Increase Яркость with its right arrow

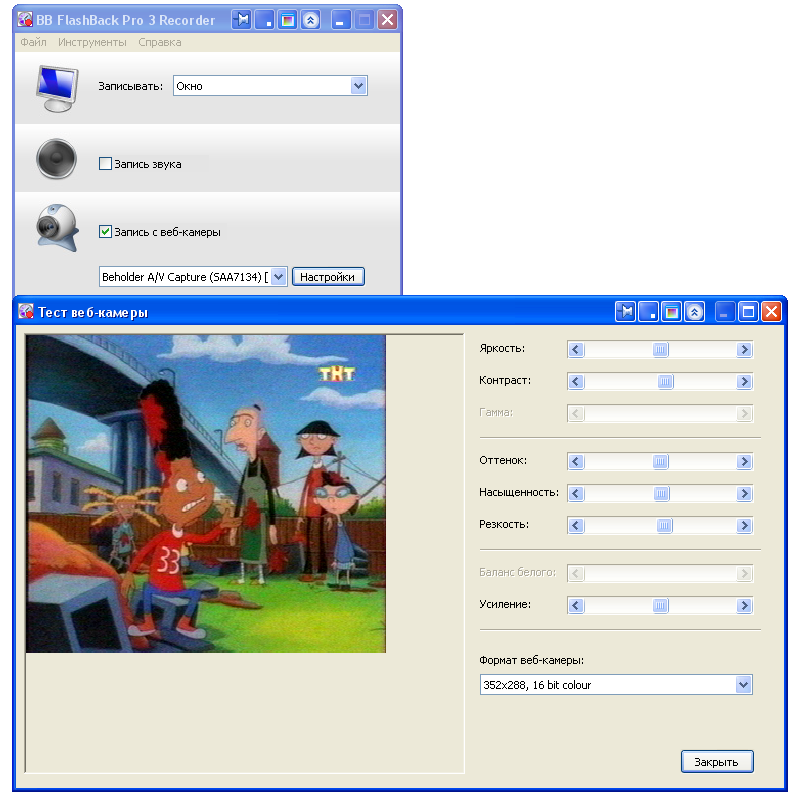coord(744,349)
